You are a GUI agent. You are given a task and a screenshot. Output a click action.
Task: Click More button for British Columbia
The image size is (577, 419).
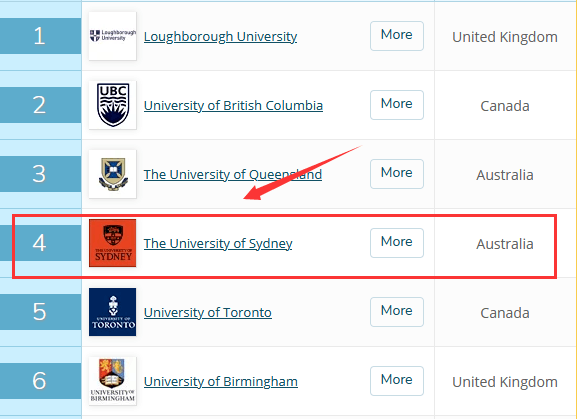[397, 105]
